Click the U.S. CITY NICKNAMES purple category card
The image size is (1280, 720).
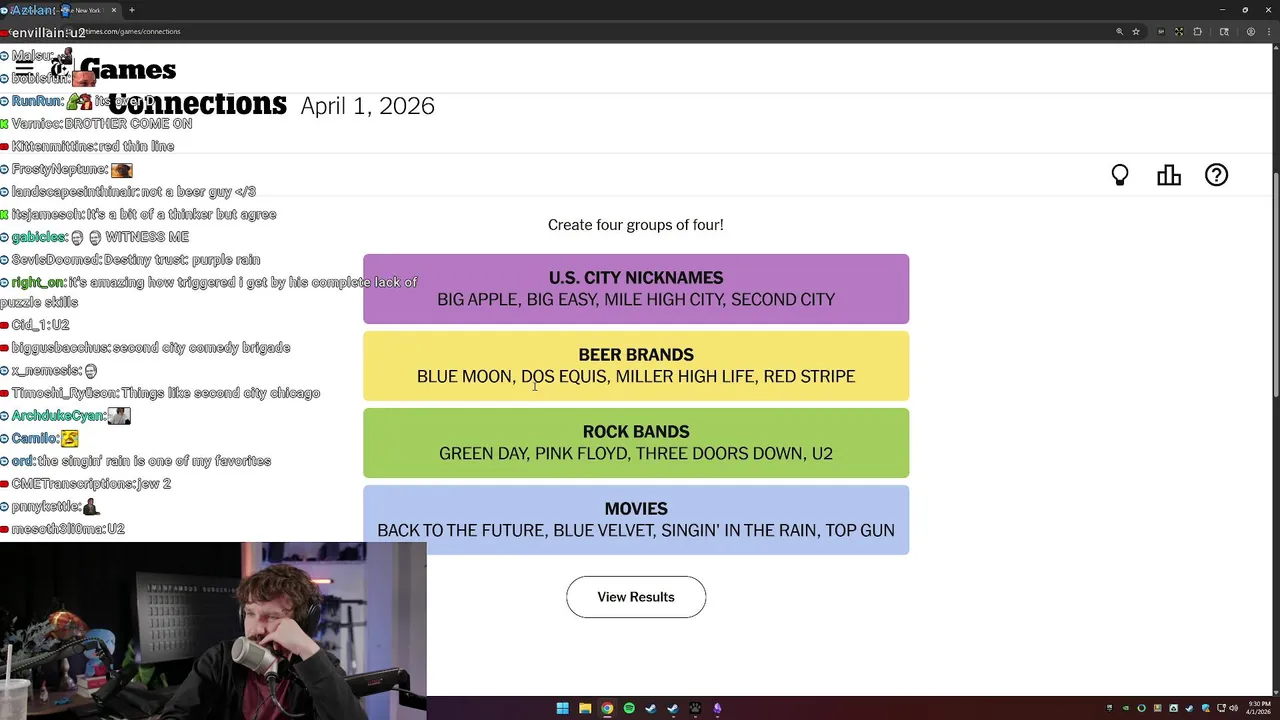(x=636, y=289)
